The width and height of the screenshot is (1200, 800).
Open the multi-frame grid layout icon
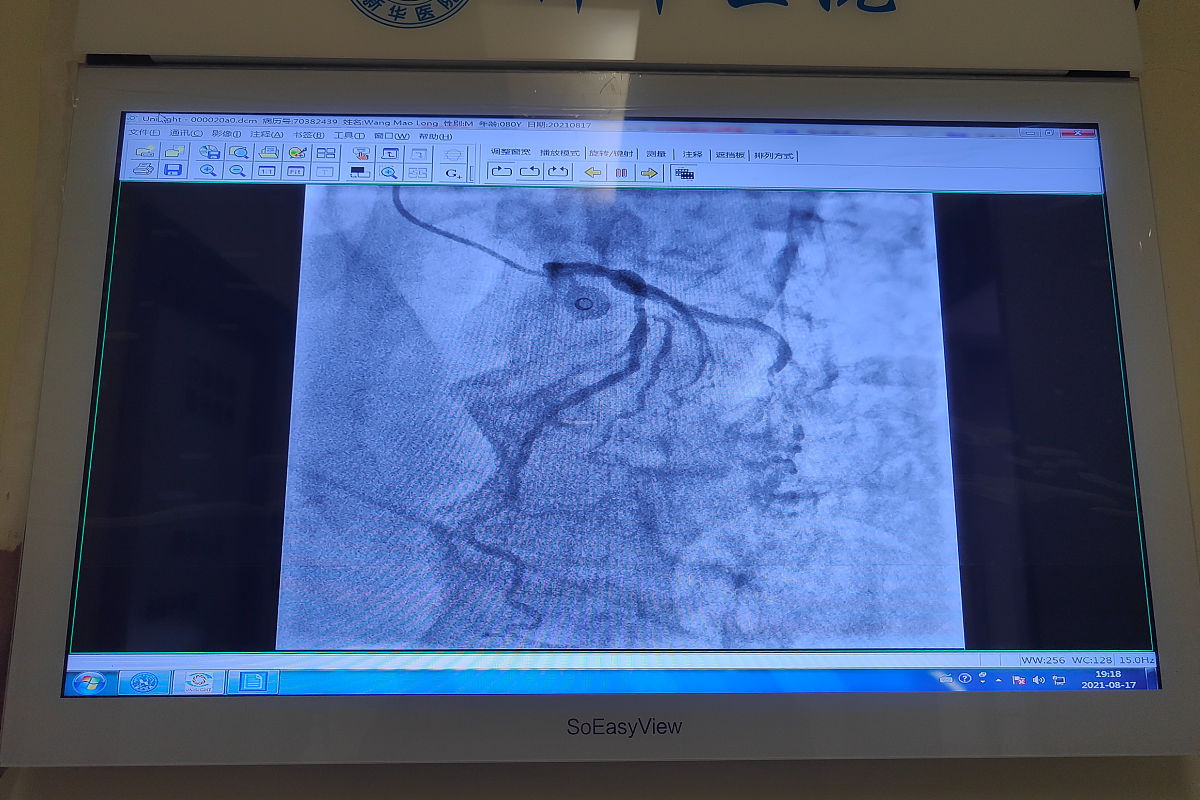[x=684, y=173]
